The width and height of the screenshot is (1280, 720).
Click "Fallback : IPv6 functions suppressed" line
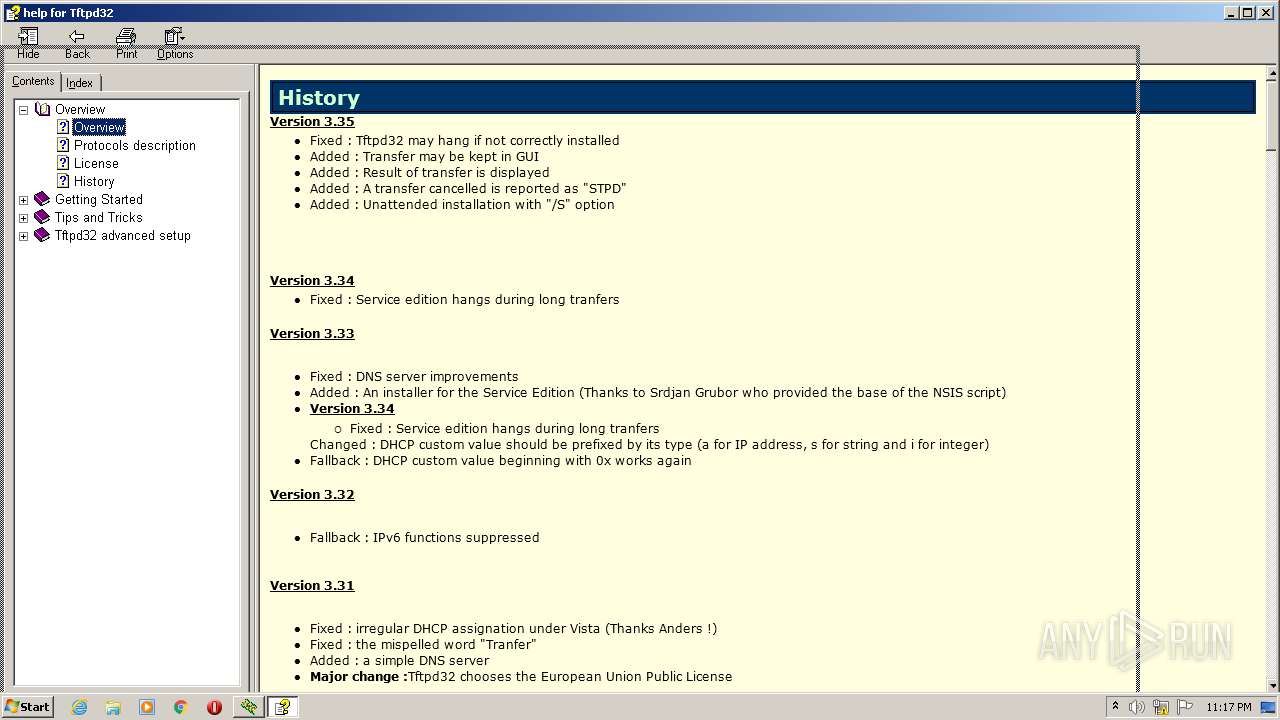click(x=424, y=538)
